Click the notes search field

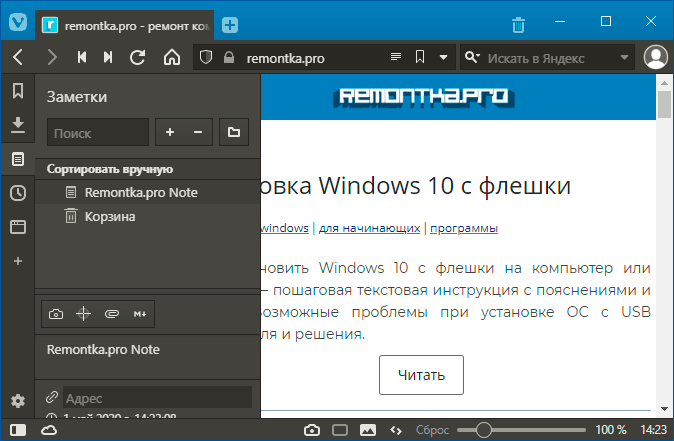pyautogui.click(x=98, y=133)
